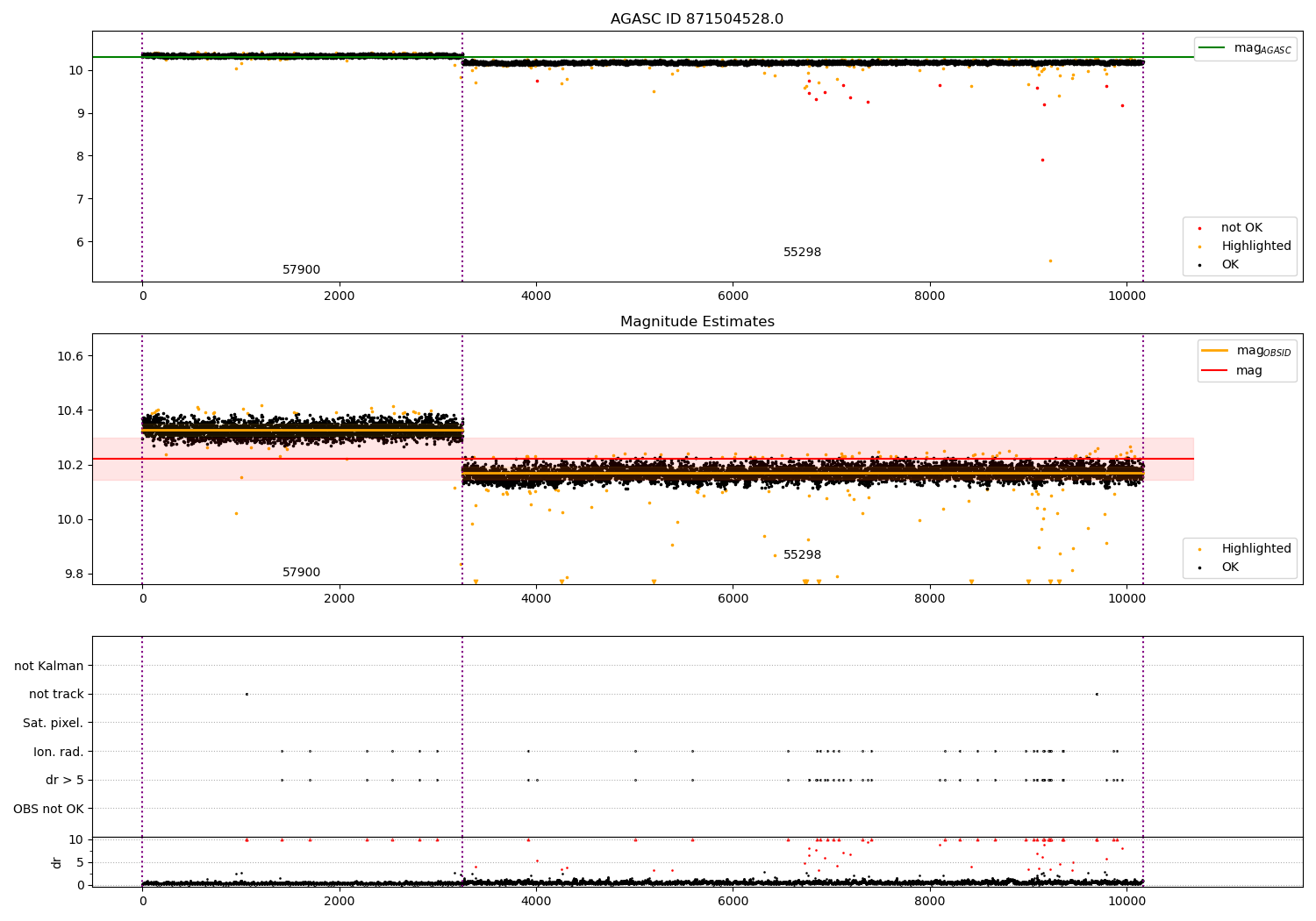Click y-tick "9.8" in Magnitude Estimates plot
1316x921 pixels.
(74, 574)
